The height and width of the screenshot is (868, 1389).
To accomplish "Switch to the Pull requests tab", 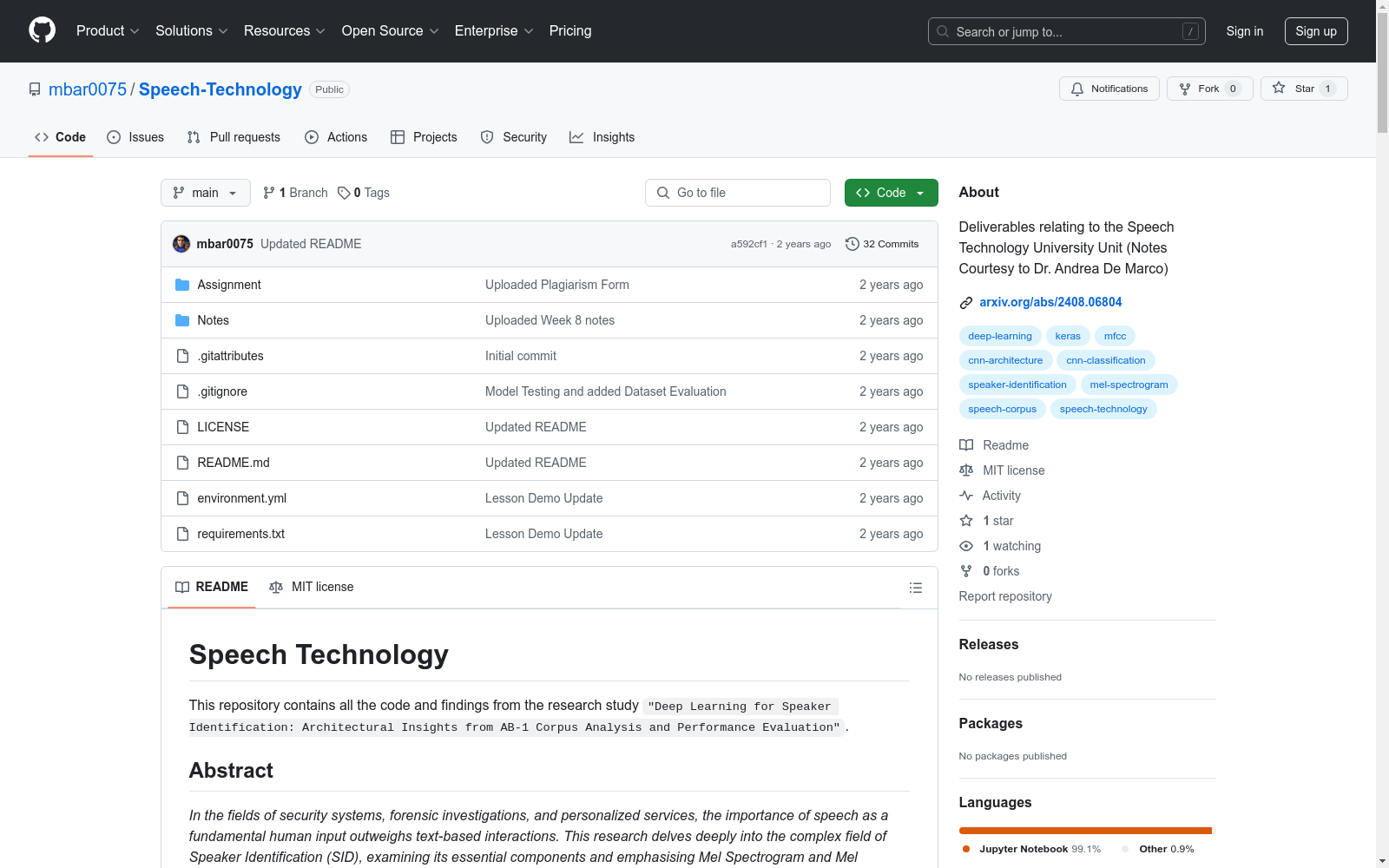I will [234, 137].
